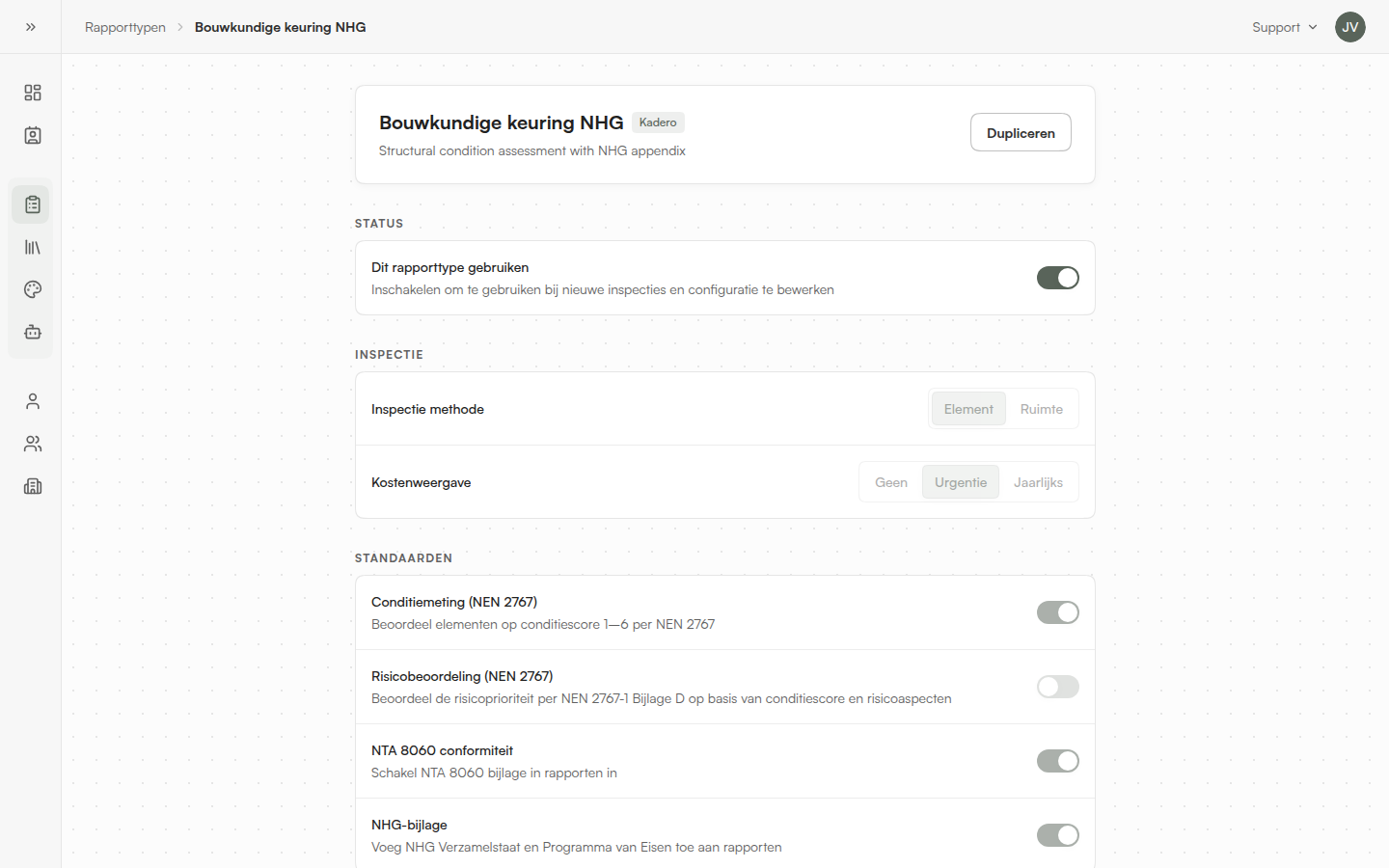
Task: Open the robot assistant icon in sidebar
Action: 33,332
